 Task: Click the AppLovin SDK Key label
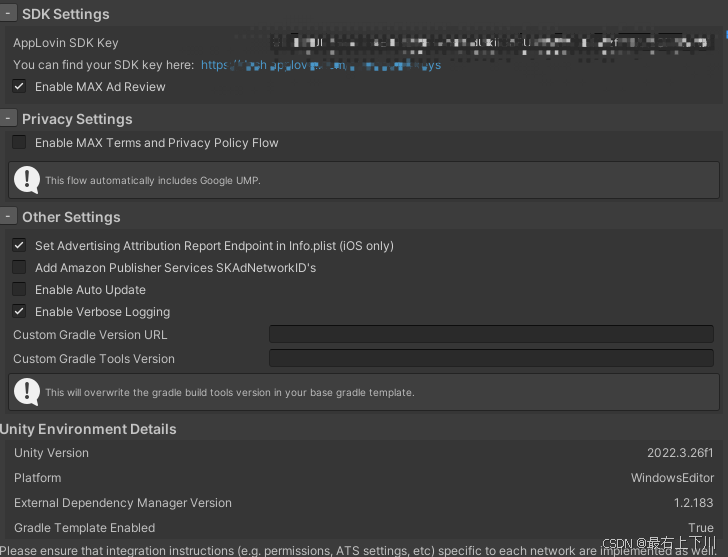[x=65, y=43]
